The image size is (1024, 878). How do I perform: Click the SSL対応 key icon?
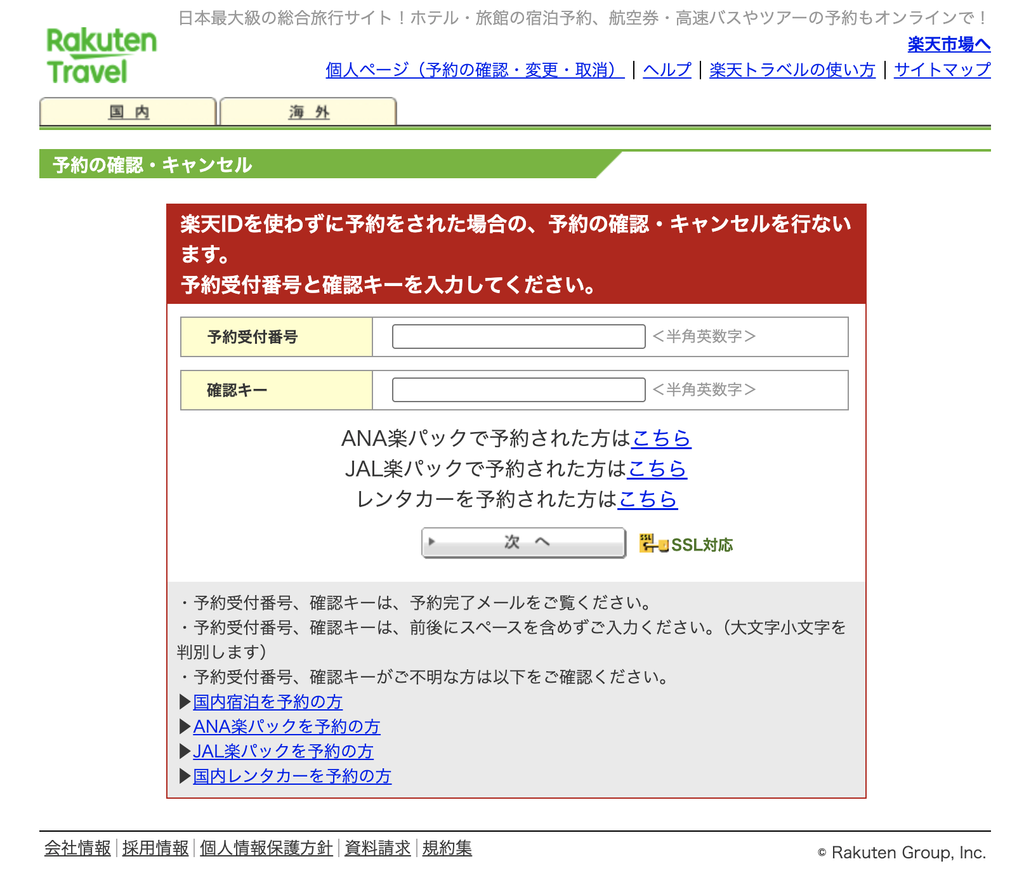point(654,544)
